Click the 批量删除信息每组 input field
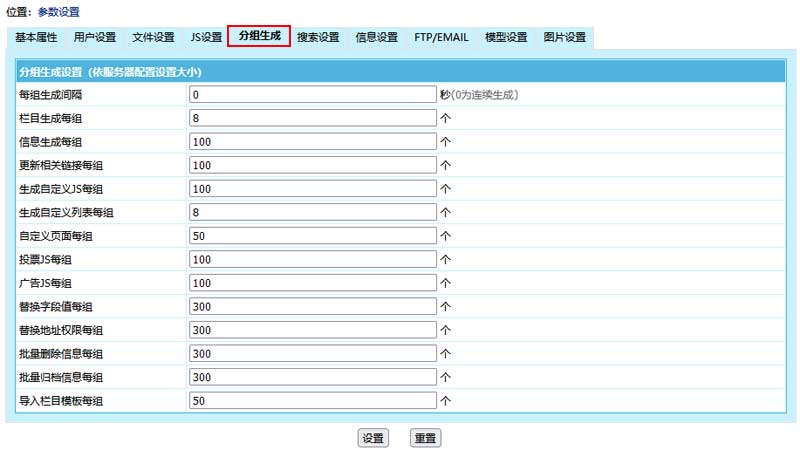The width and height of the screenshot is (800, 464). (312, 353)
